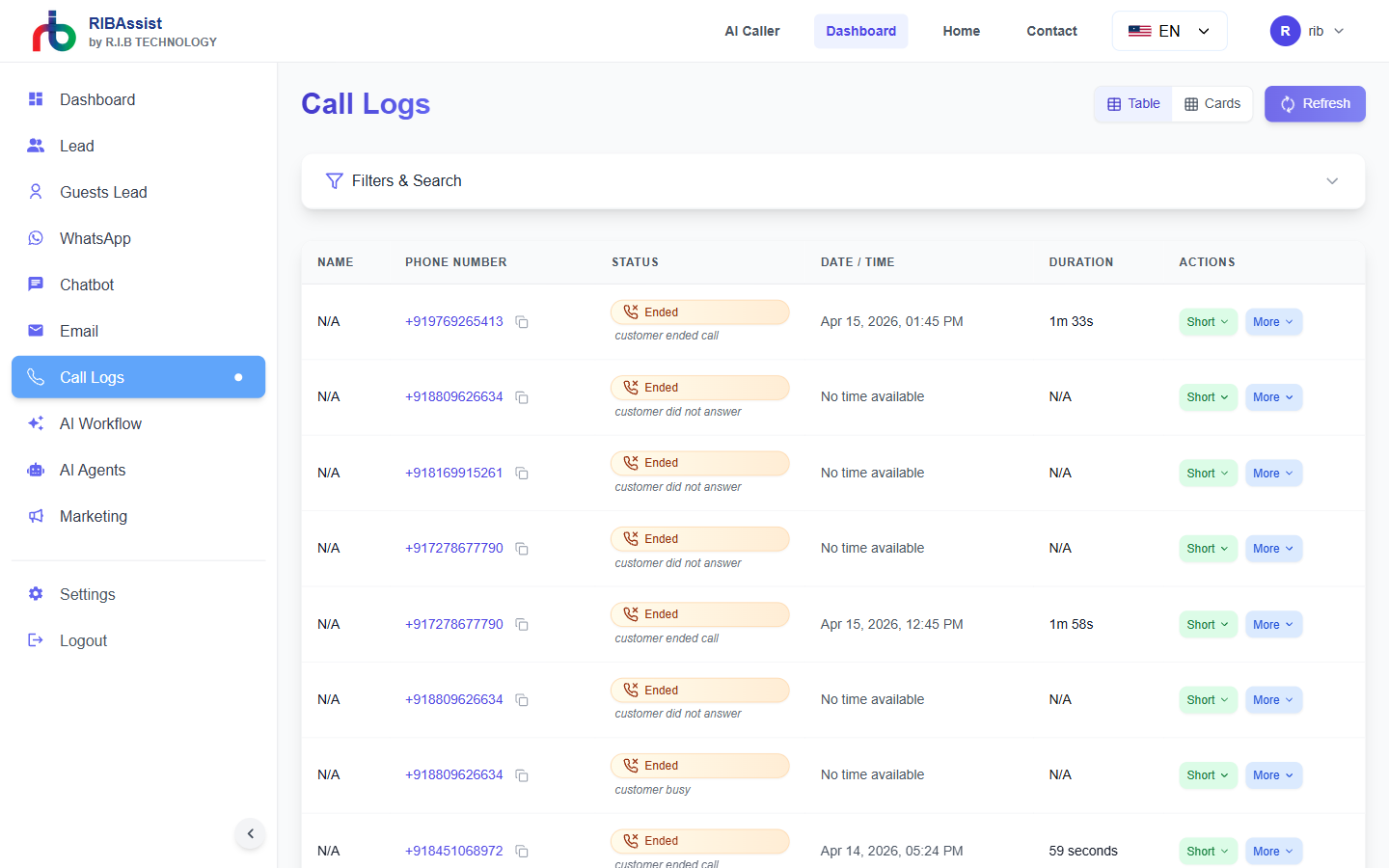Expand the Filters & Search panel
1389x868 pixels.
tap(1332, 180)
